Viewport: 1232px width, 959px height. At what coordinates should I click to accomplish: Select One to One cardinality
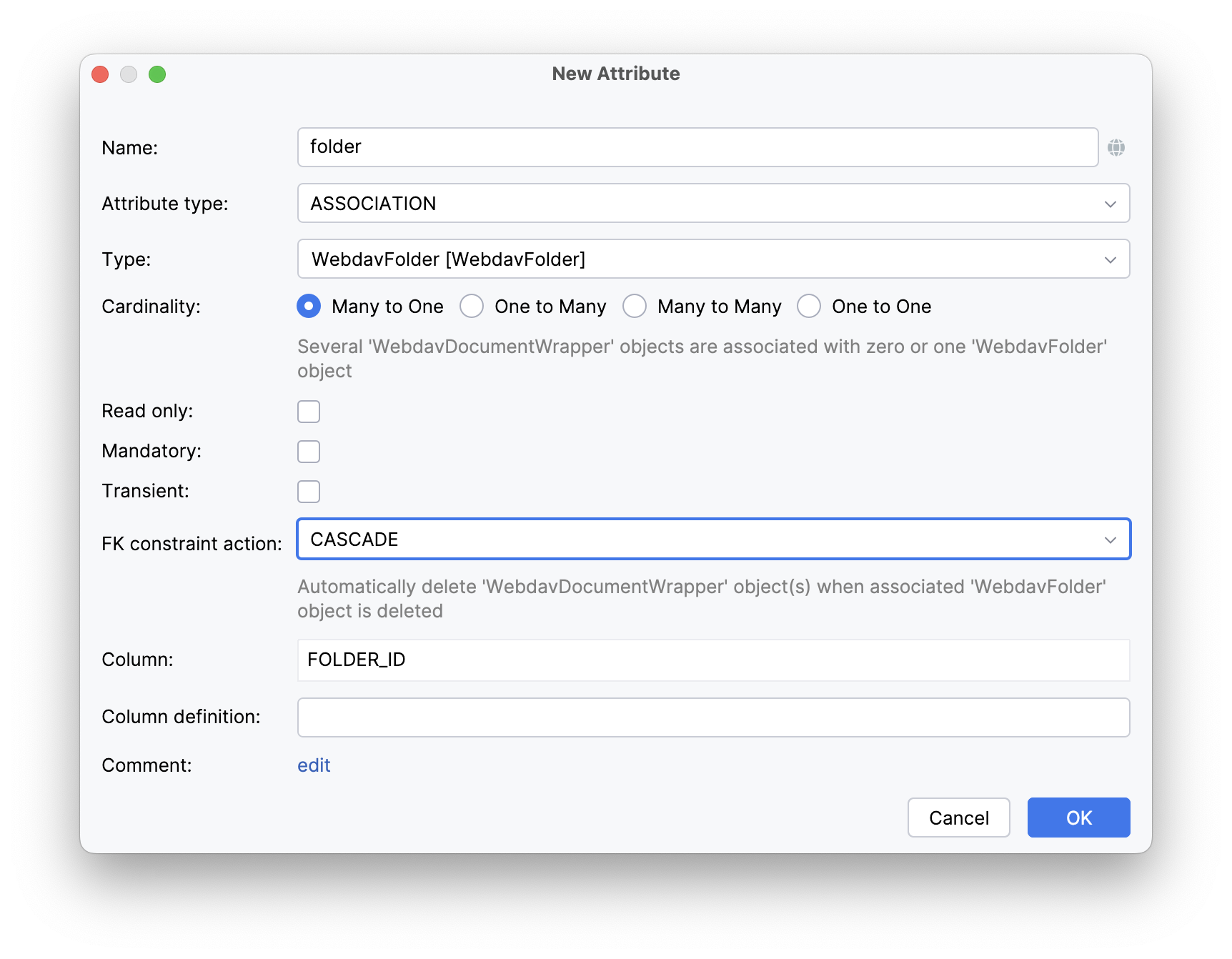tap(809, 306)
